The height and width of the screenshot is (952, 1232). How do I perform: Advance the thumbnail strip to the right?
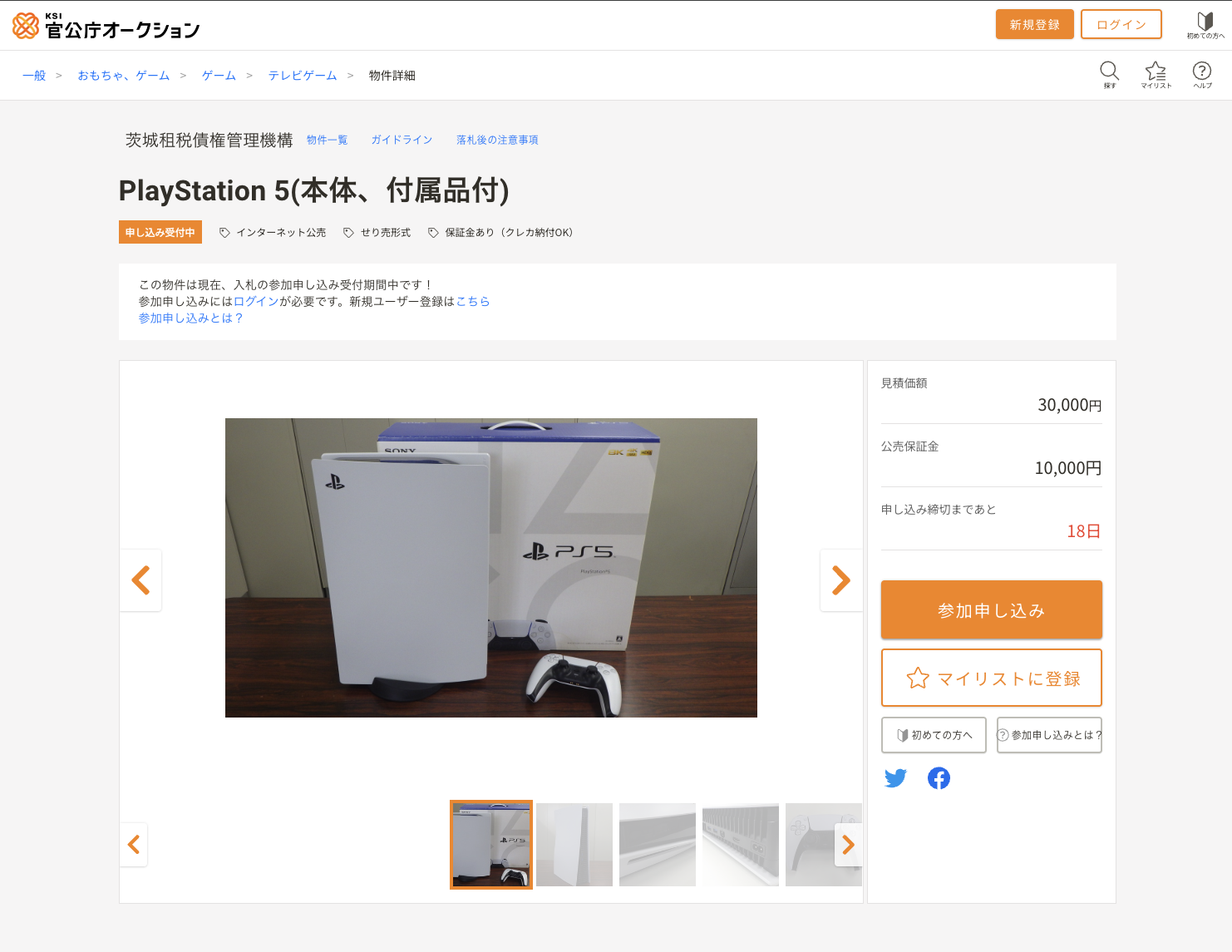(x=848, y=845)
